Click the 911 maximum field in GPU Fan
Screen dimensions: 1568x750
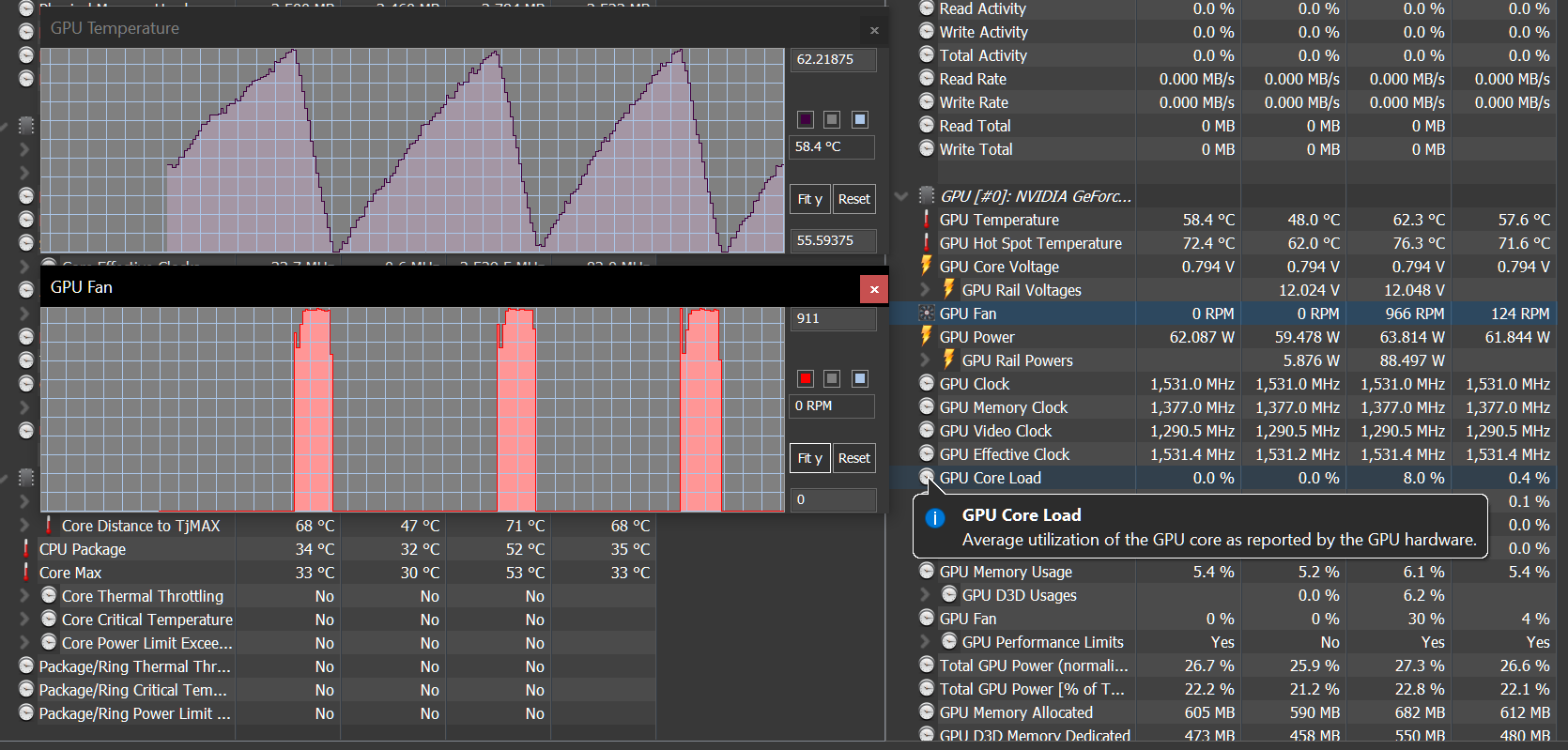pos(834,318)
